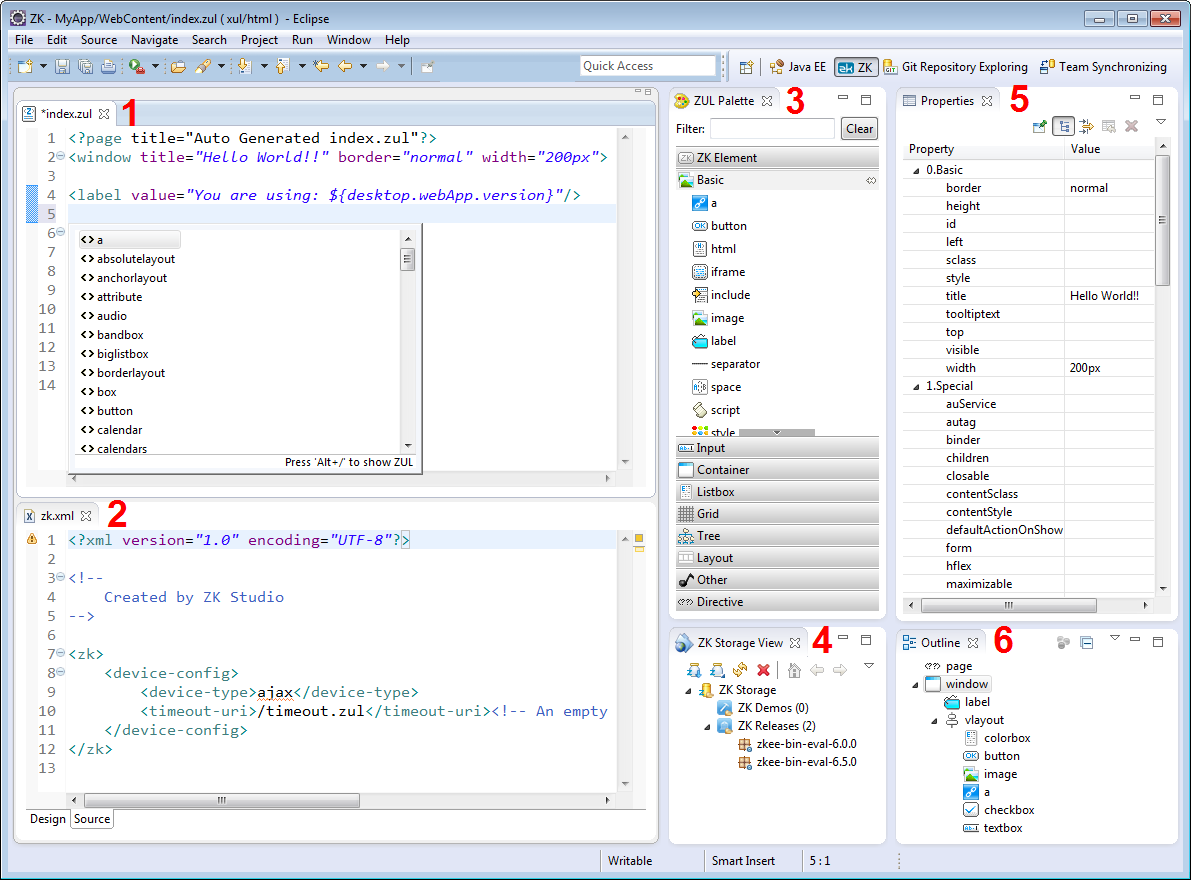The height and width of the screenshot is (880, 1191).
Task: Select the zk.xml editor tab
Action: pos(57,516)
